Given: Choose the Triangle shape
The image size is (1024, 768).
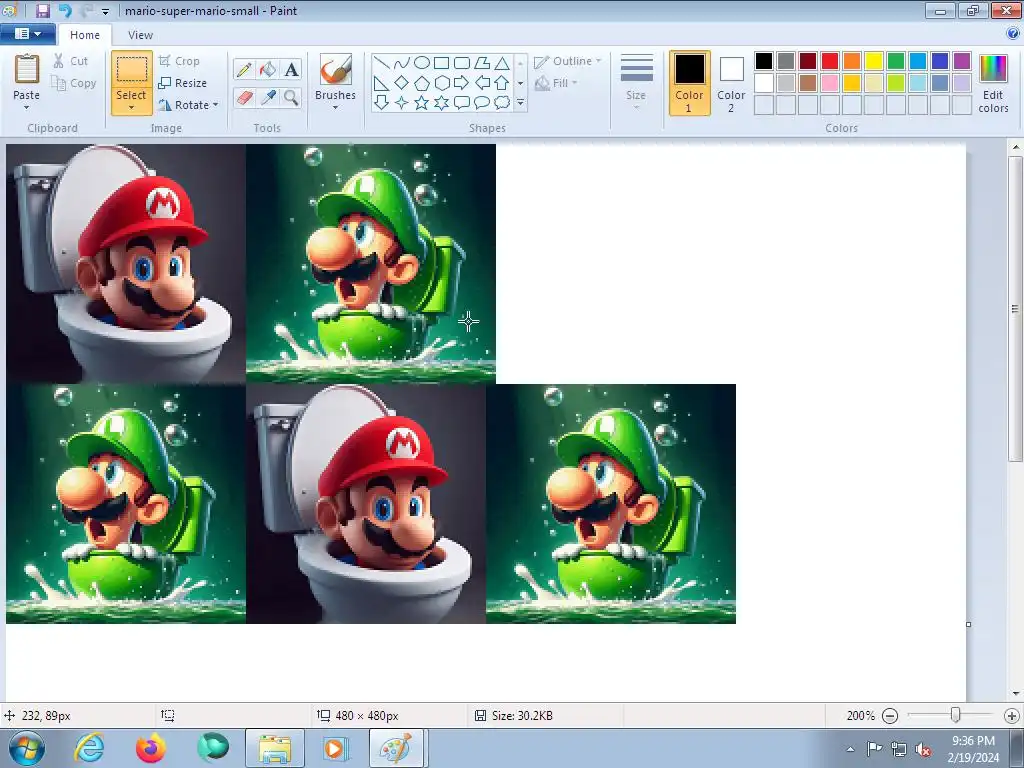Looking at the screenshot, I should click(x=502, y=63).
